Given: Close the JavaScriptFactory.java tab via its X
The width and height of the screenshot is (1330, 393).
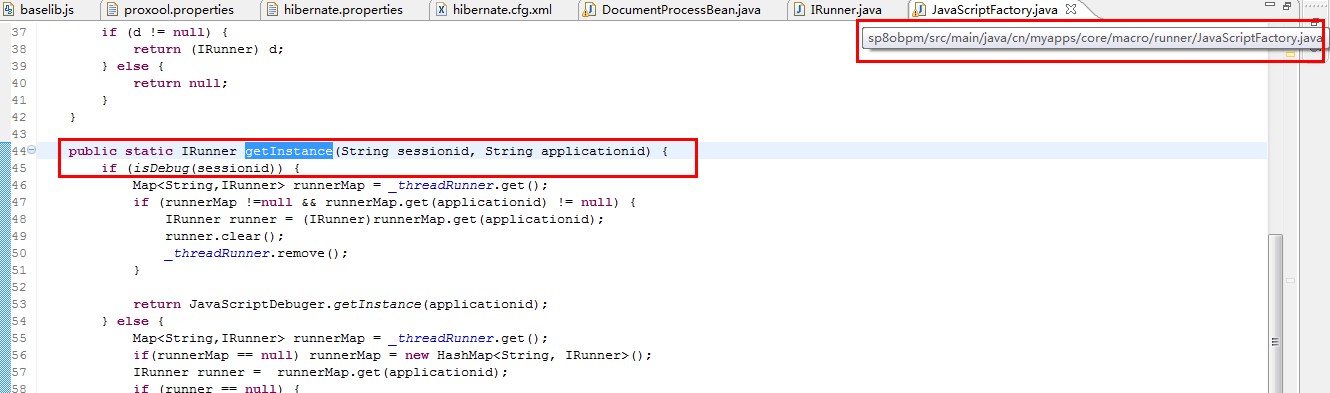Looking at the screenshot, I should point(1071,9).
